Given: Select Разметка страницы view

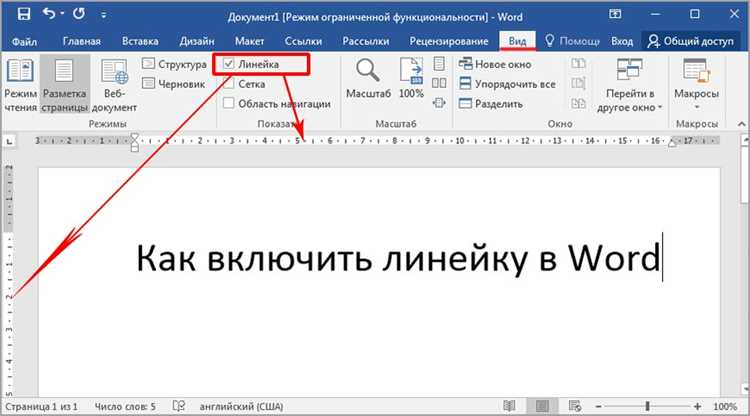Looking at the screenshot, I should point(64,85).
